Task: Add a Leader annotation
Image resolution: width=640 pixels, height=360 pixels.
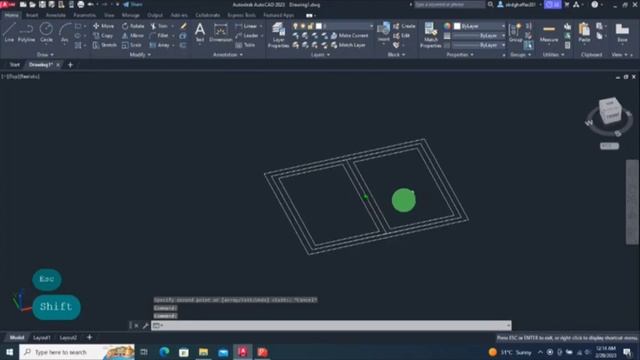Action: [x=247, y=36]
